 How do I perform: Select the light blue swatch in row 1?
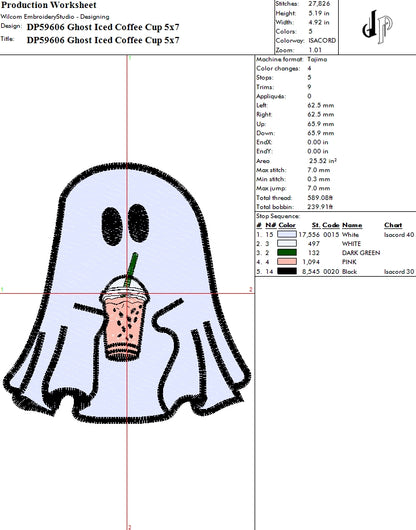287,234
